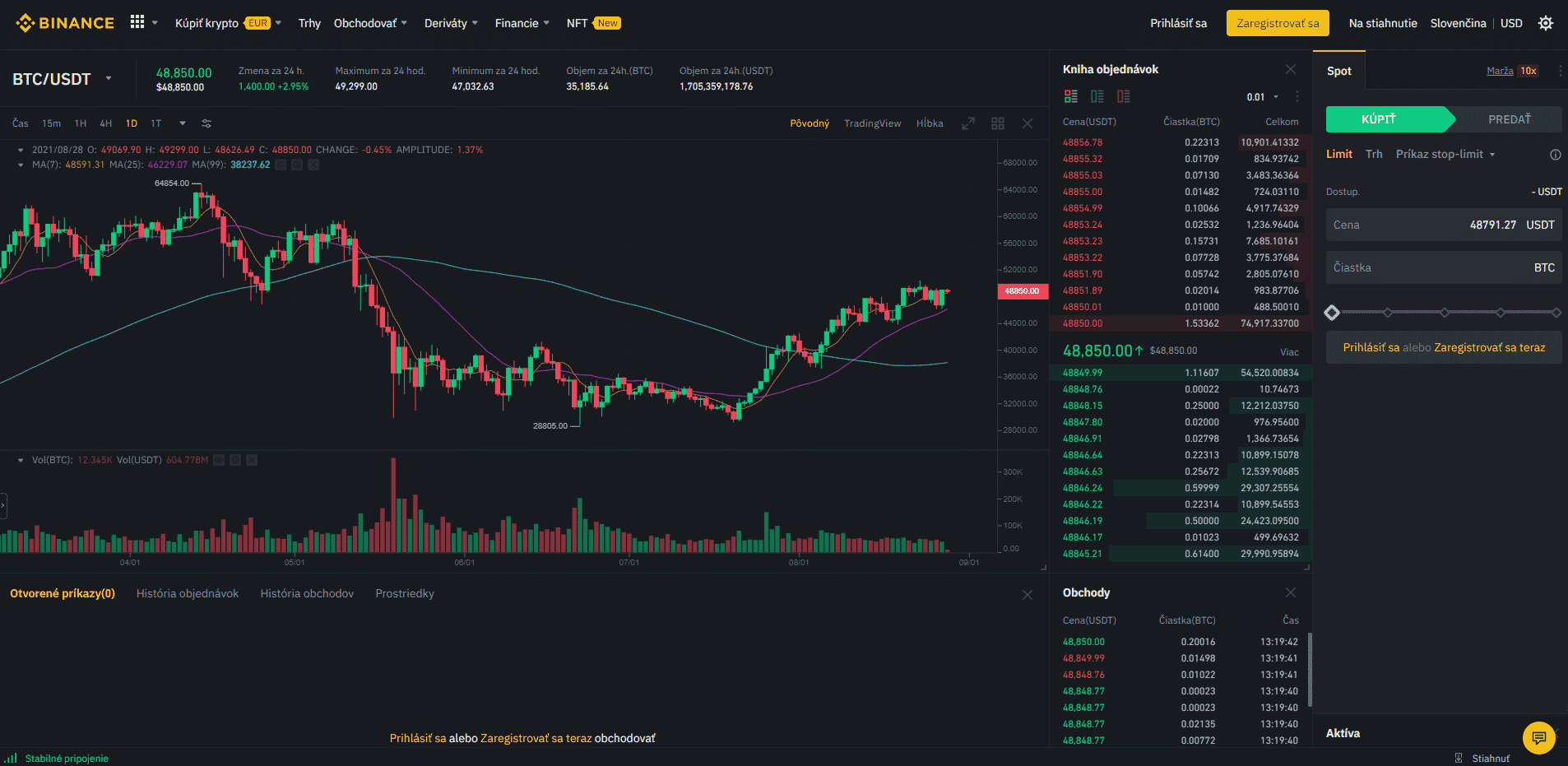
Task: Toggle MA indicator visibility eye icon
Action: click(x=281, y=165)
